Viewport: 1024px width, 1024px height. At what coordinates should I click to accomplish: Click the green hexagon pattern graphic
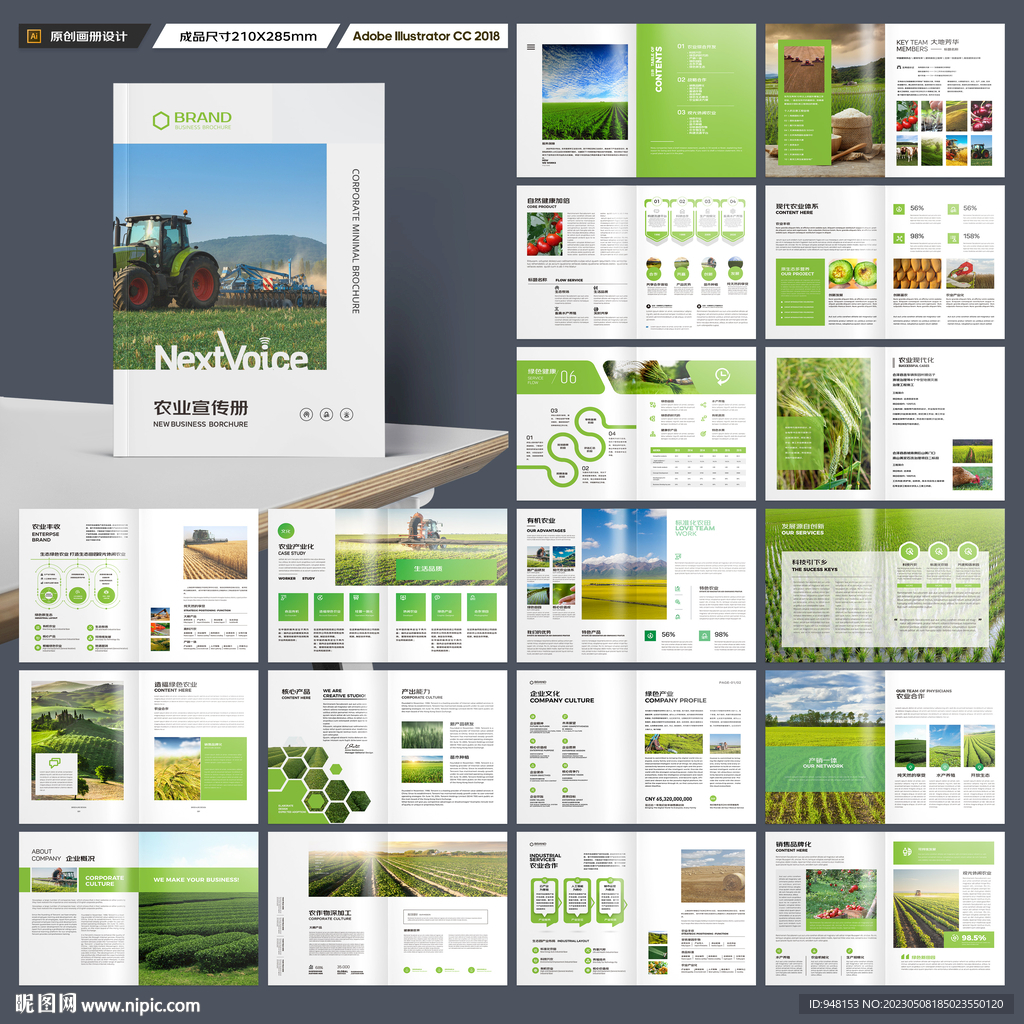(319, 782)
